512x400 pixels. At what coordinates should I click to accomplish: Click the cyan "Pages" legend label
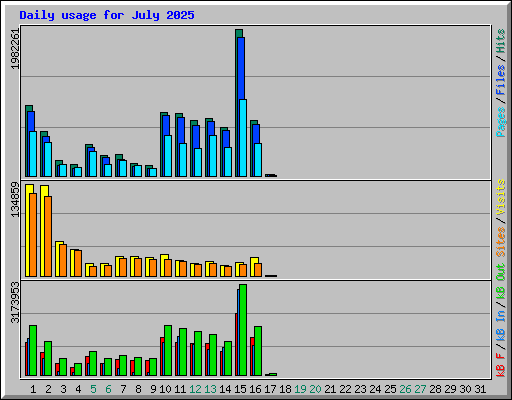(500, 122)
